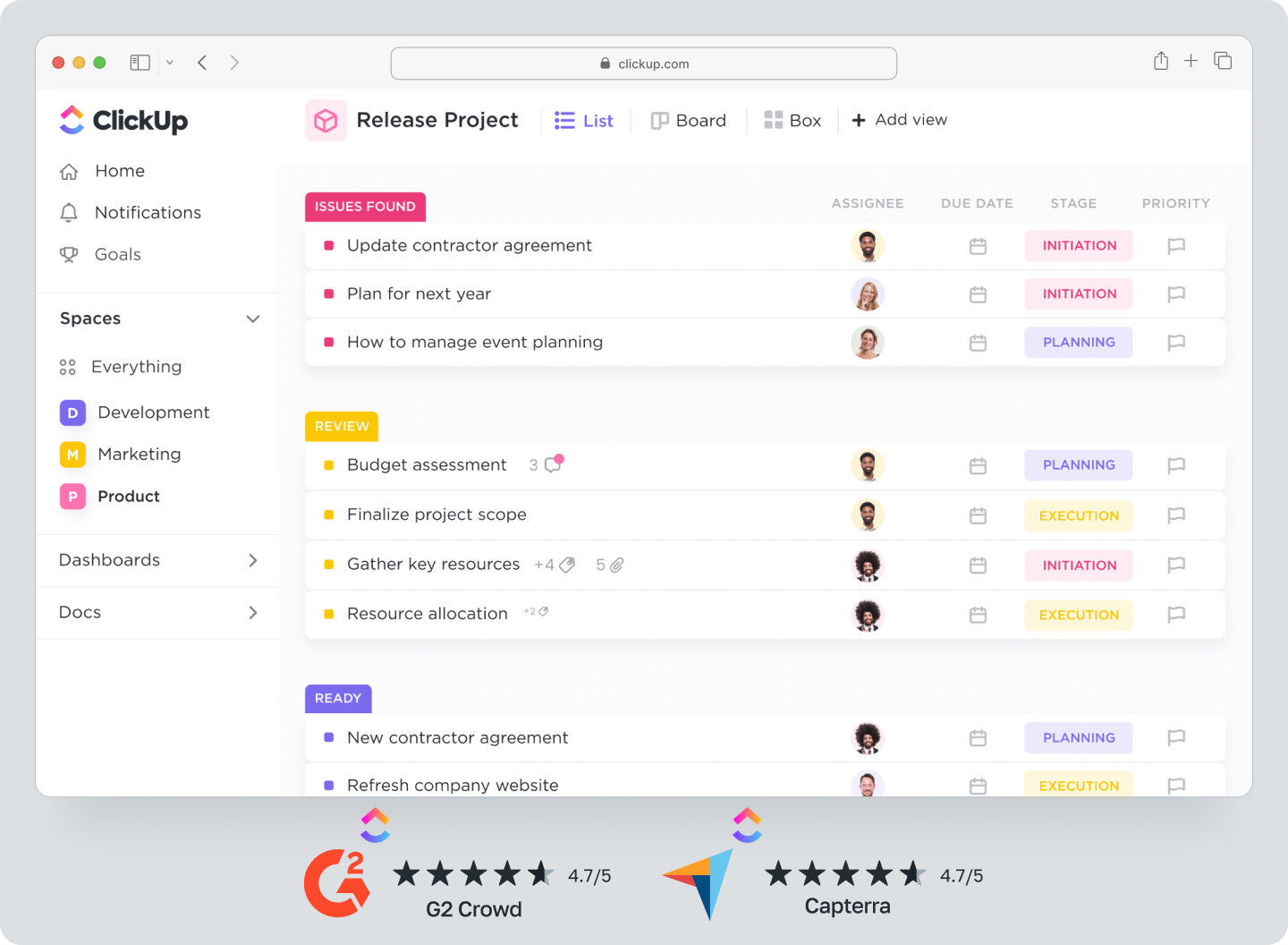Set priority flag on Update contractor agreement

(x=1176, y=246)
